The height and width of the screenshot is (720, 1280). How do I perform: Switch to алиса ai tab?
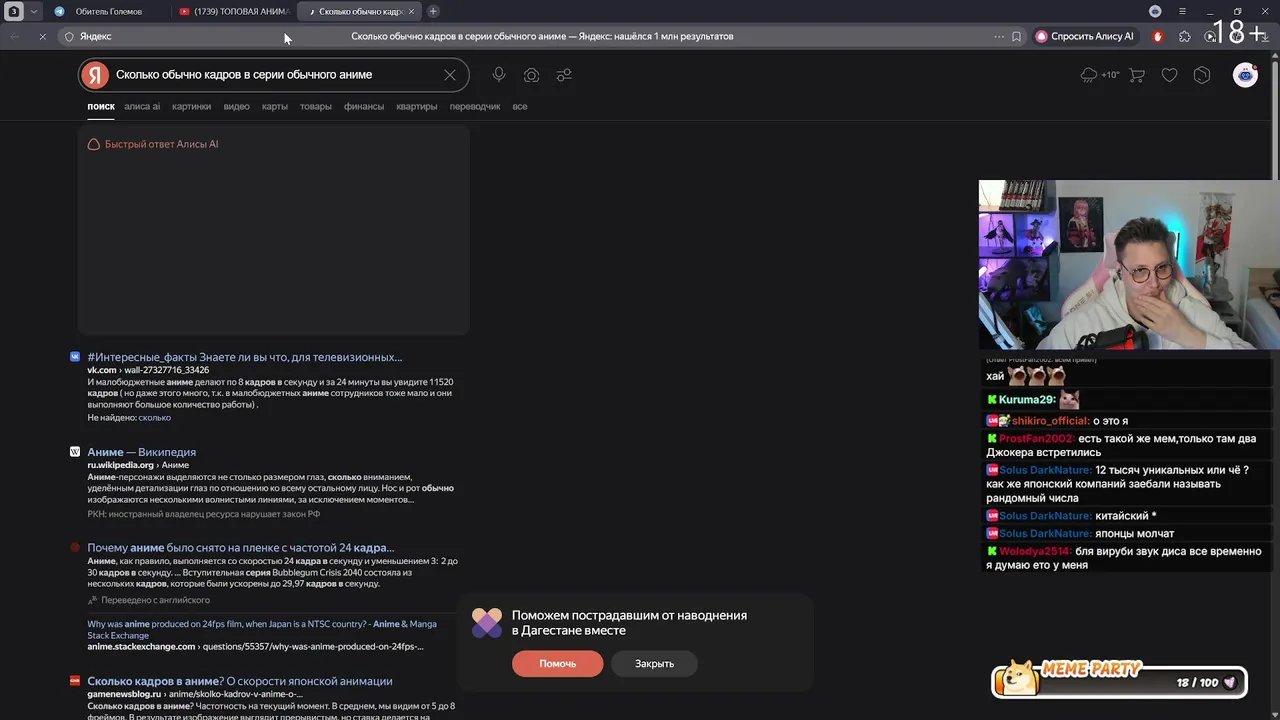142,106
